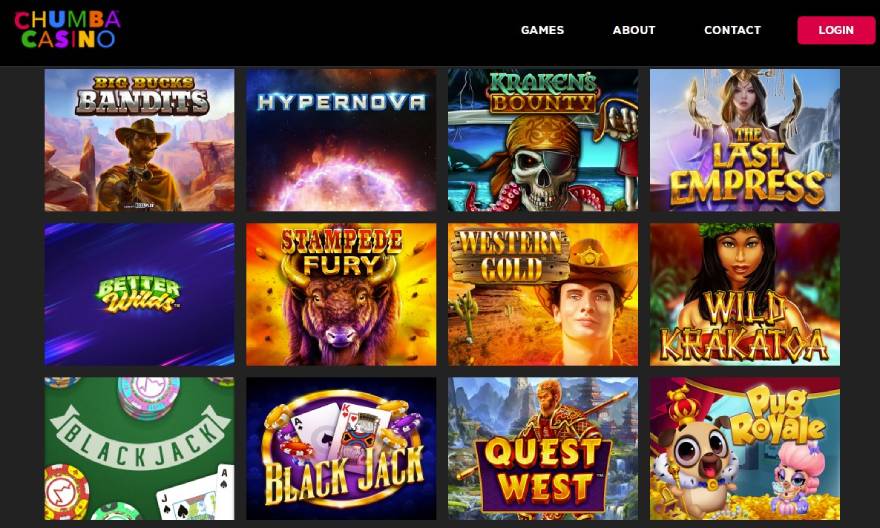Open the Hypernova game tile

(341, 140)
